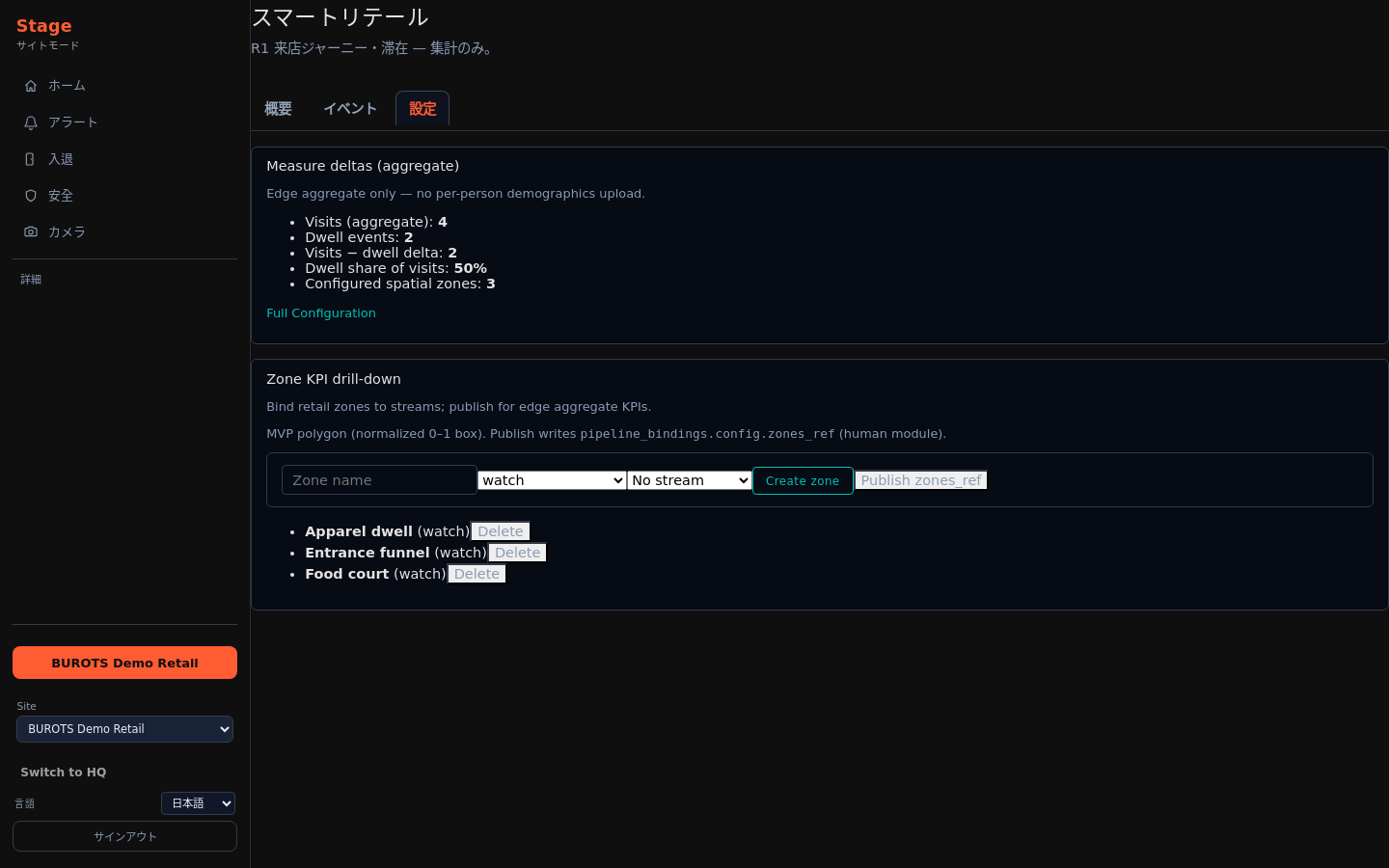Open the カメラ page label

point(67,232)
